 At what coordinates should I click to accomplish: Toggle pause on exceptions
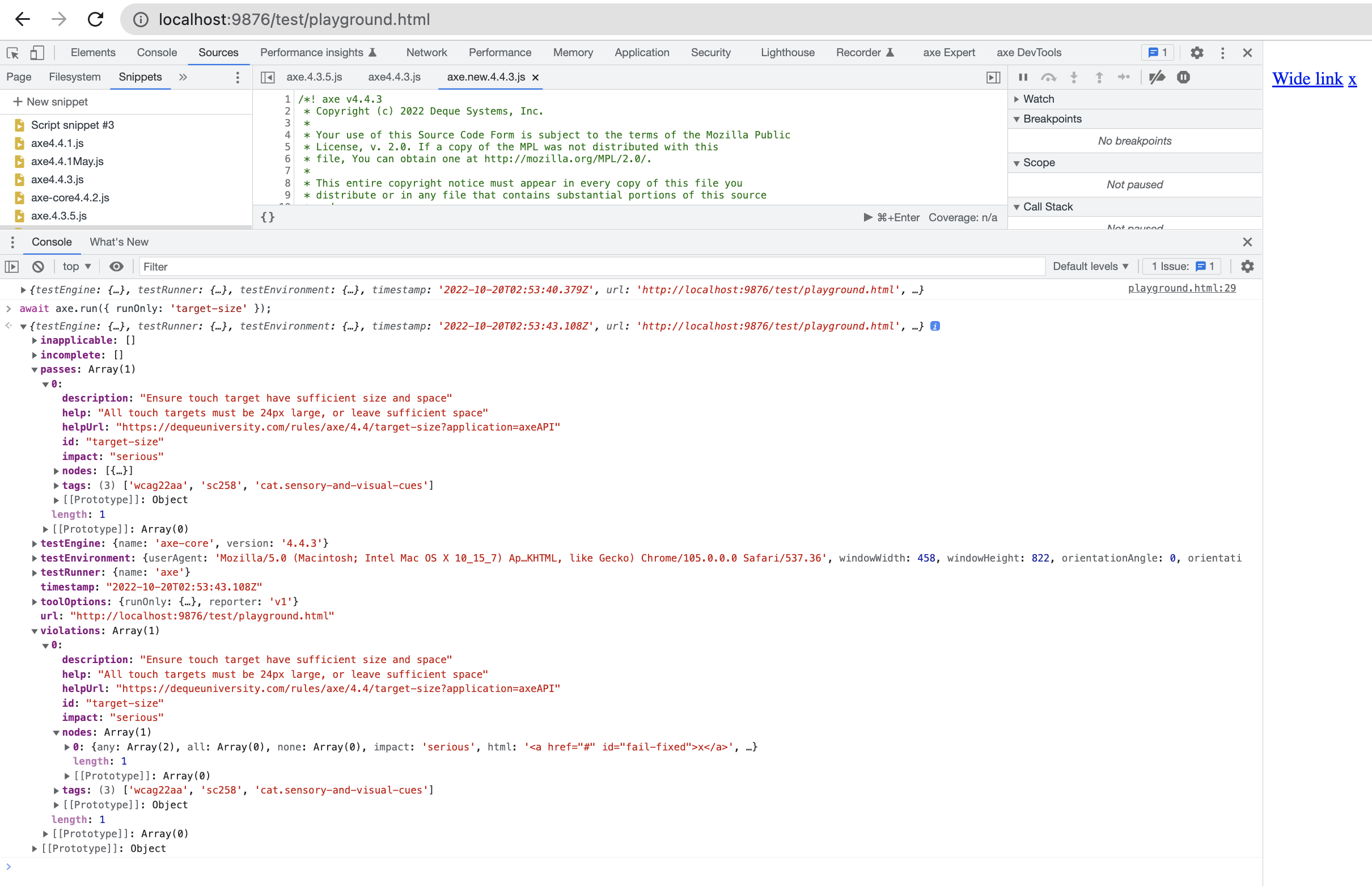point(1183,77)
